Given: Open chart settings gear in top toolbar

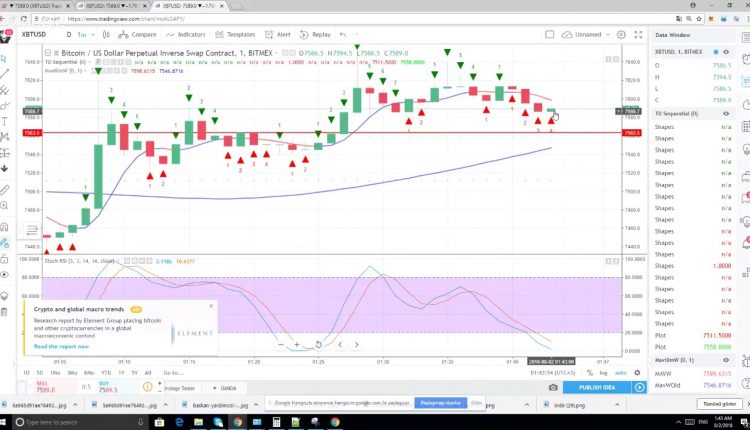Looking at the screenshot, I should [x=621, y=34].
